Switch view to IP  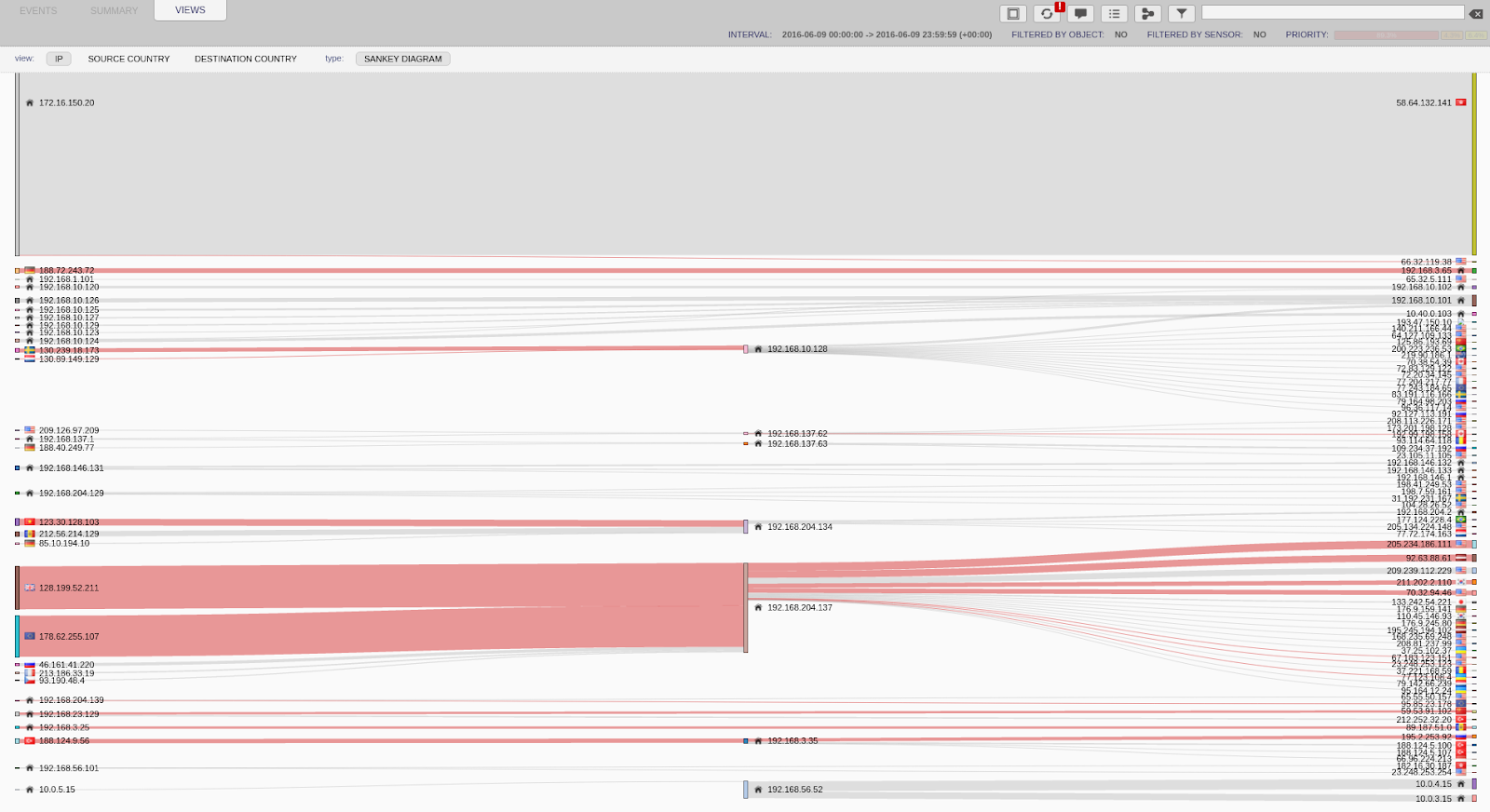point(59,59)
